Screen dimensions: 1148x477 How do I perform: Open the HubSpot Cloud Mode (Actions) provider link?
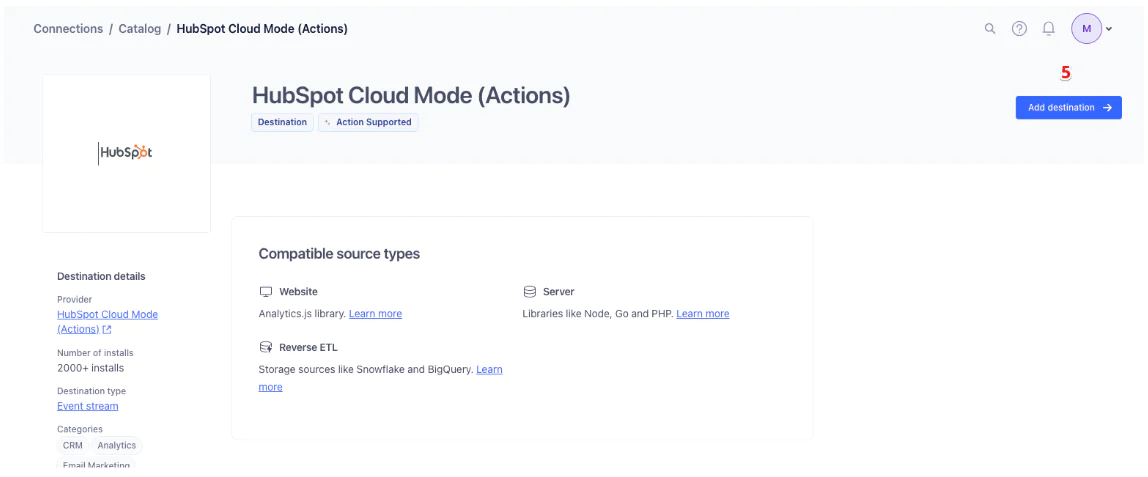(107, 322)
